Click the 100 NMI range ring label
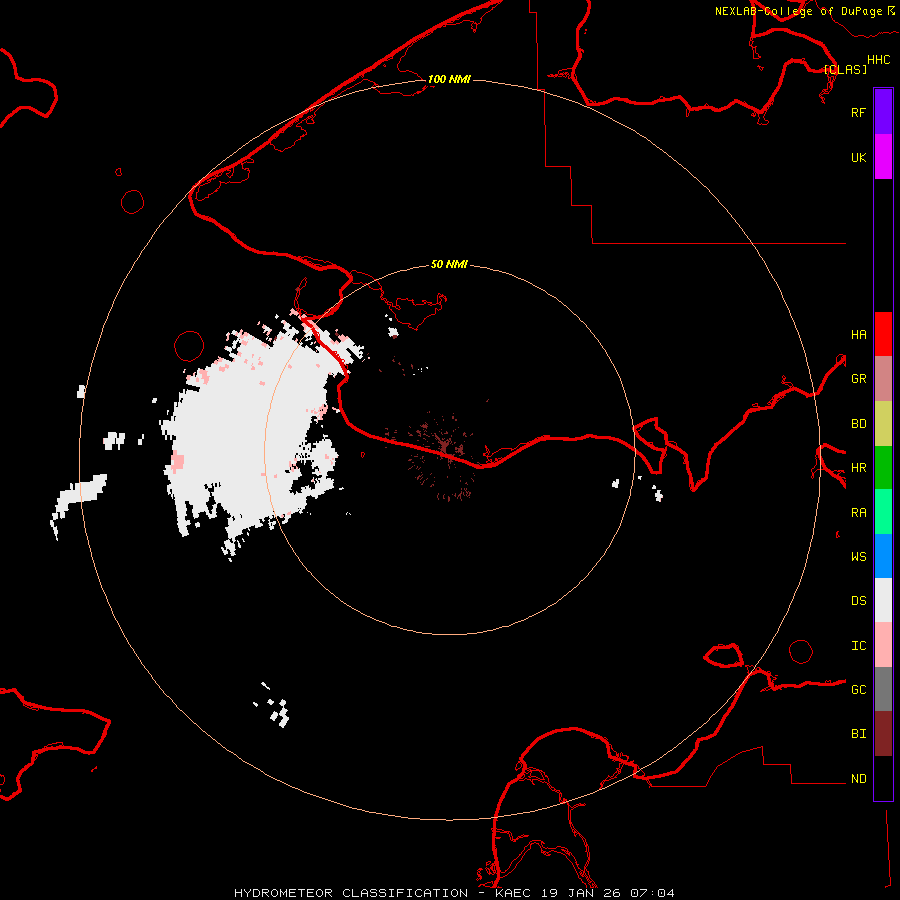 (x=449, y=79)
